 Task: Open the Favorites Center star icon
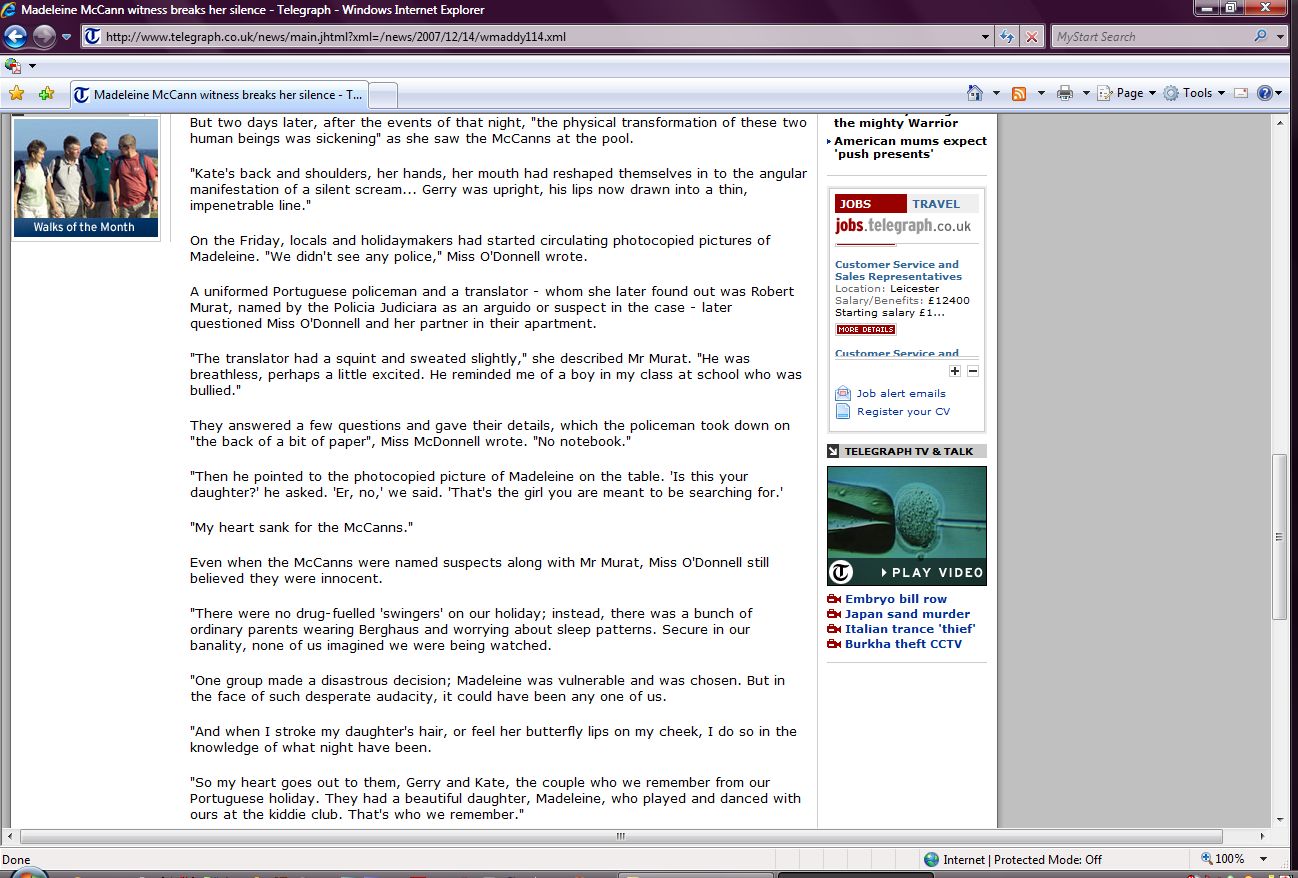point(16,94)
